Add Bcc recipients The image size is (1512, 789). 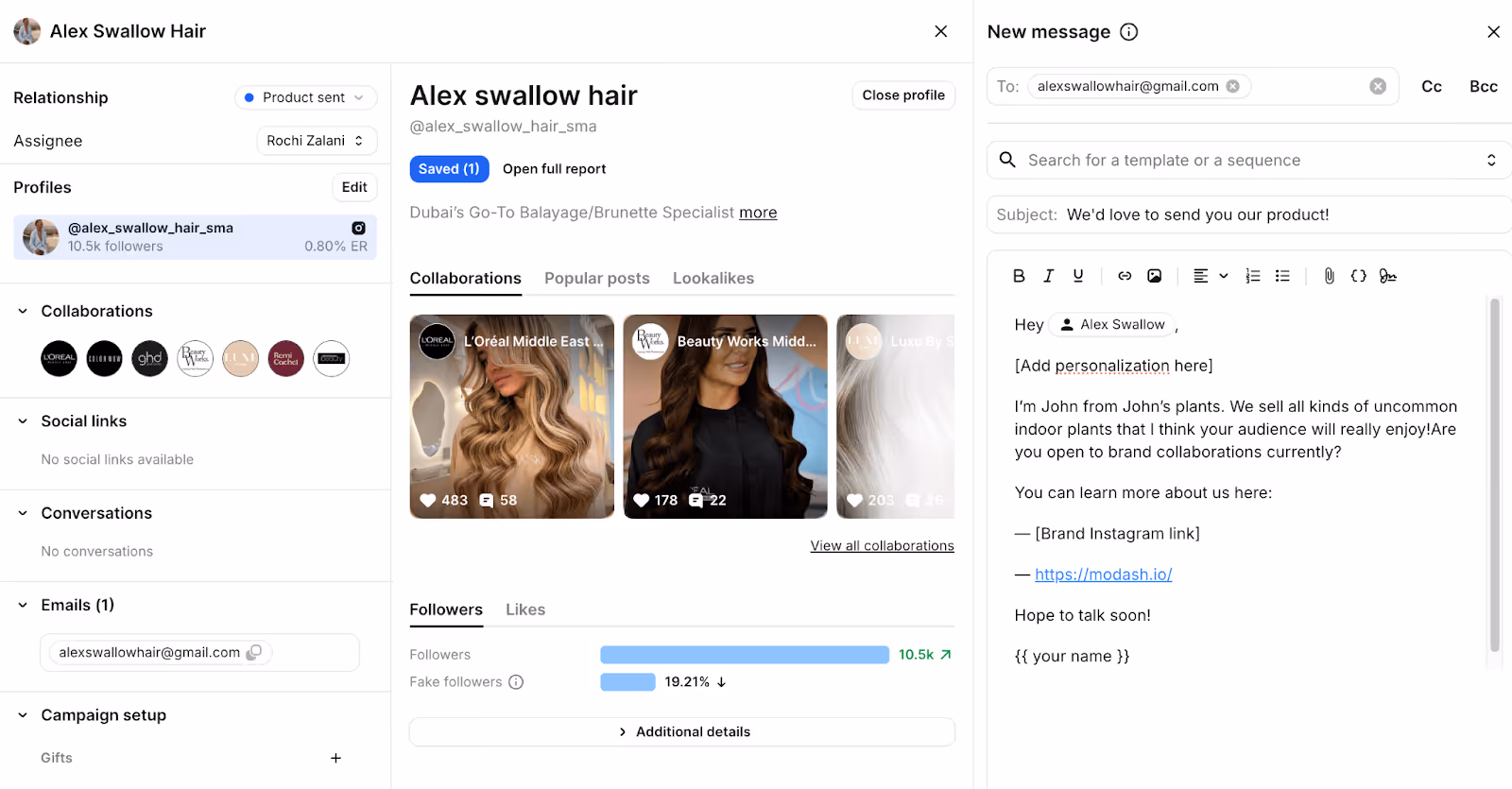(x=1483, y=87)
